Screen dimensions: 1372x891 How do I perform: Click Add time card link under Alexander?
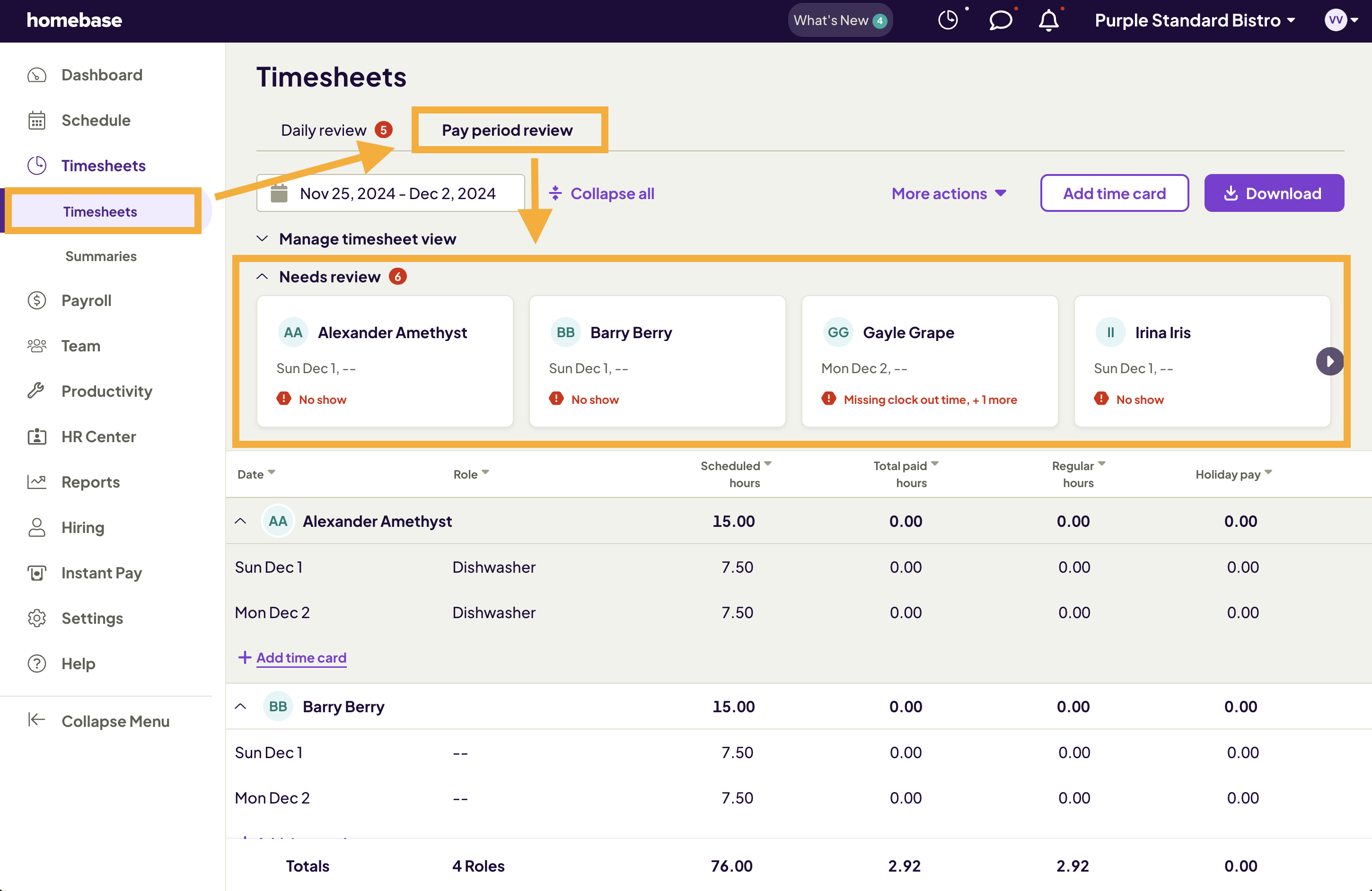301,657
